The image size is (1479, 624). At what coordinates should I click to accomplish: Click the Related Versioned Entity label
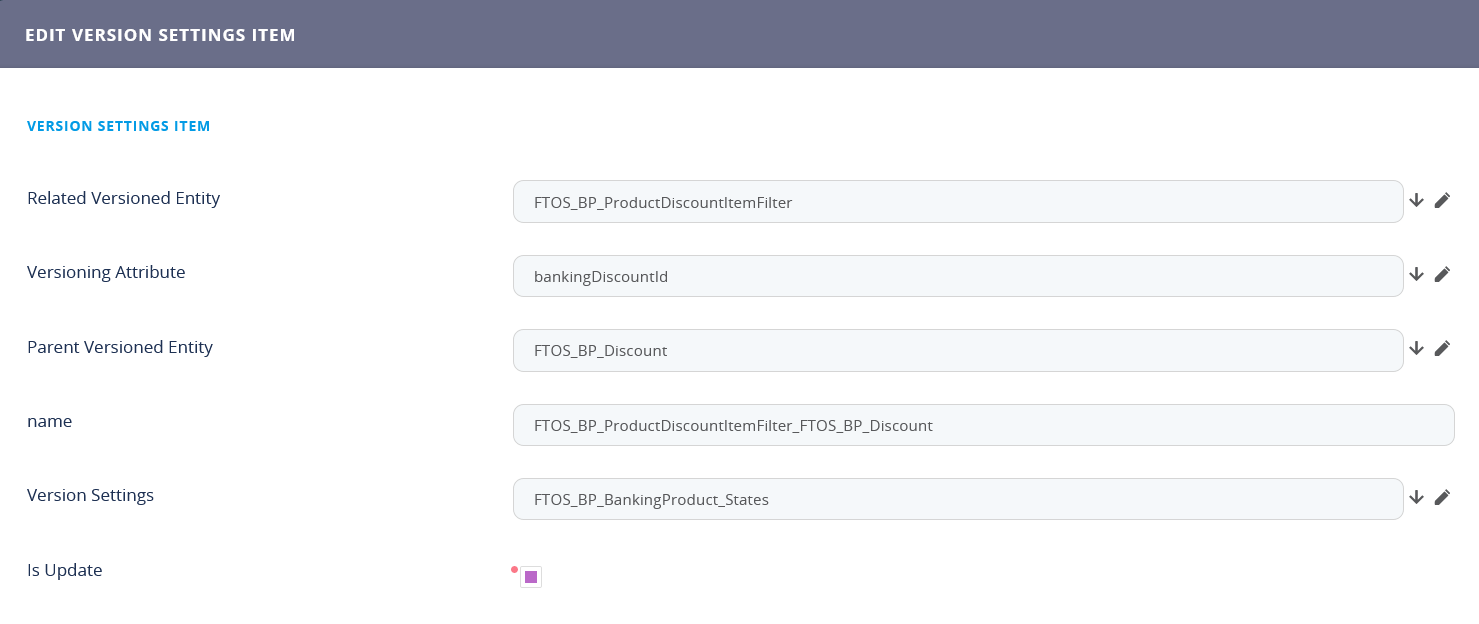coord(123,198)
